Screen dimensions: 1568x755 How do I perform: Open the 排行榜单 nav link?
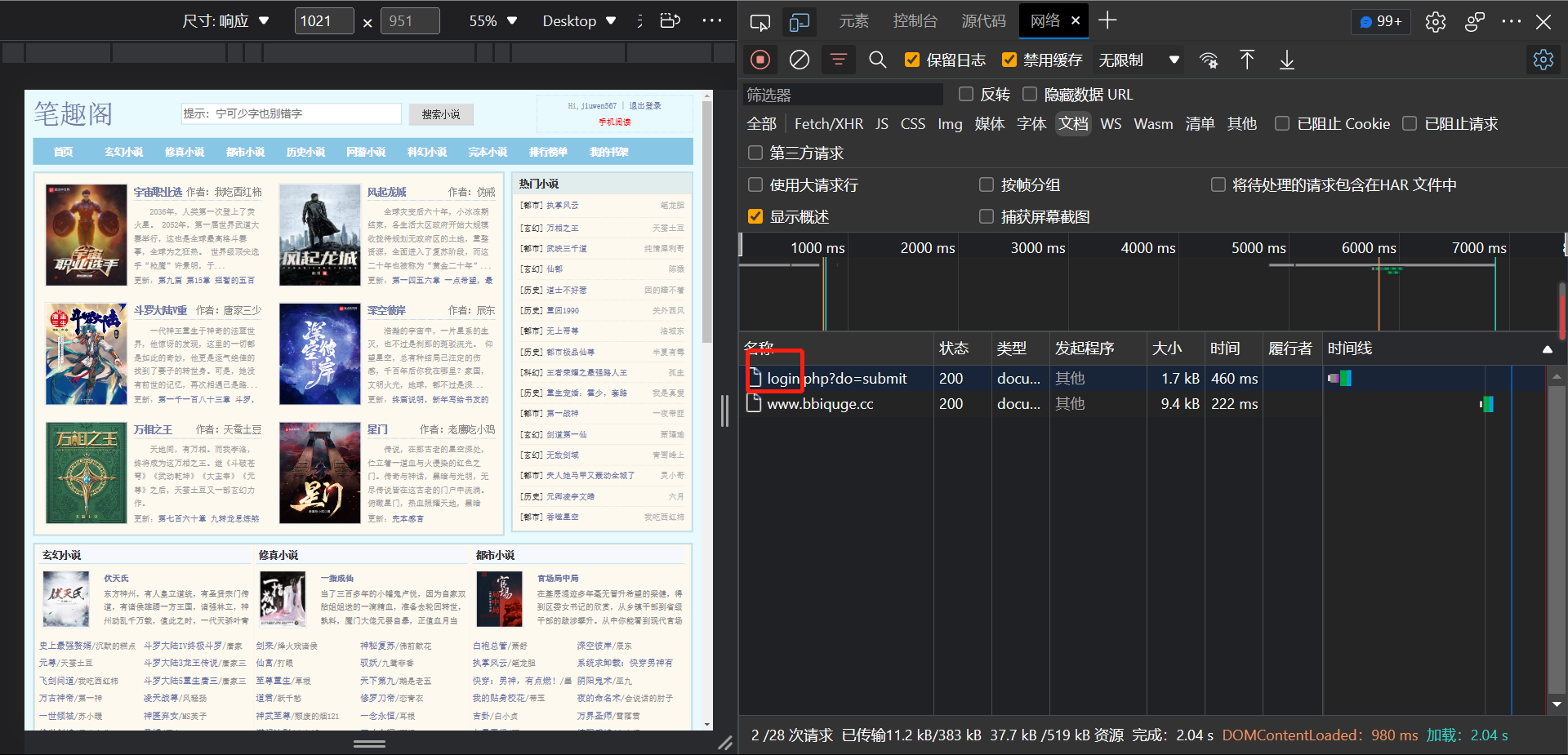coord(548,152)
